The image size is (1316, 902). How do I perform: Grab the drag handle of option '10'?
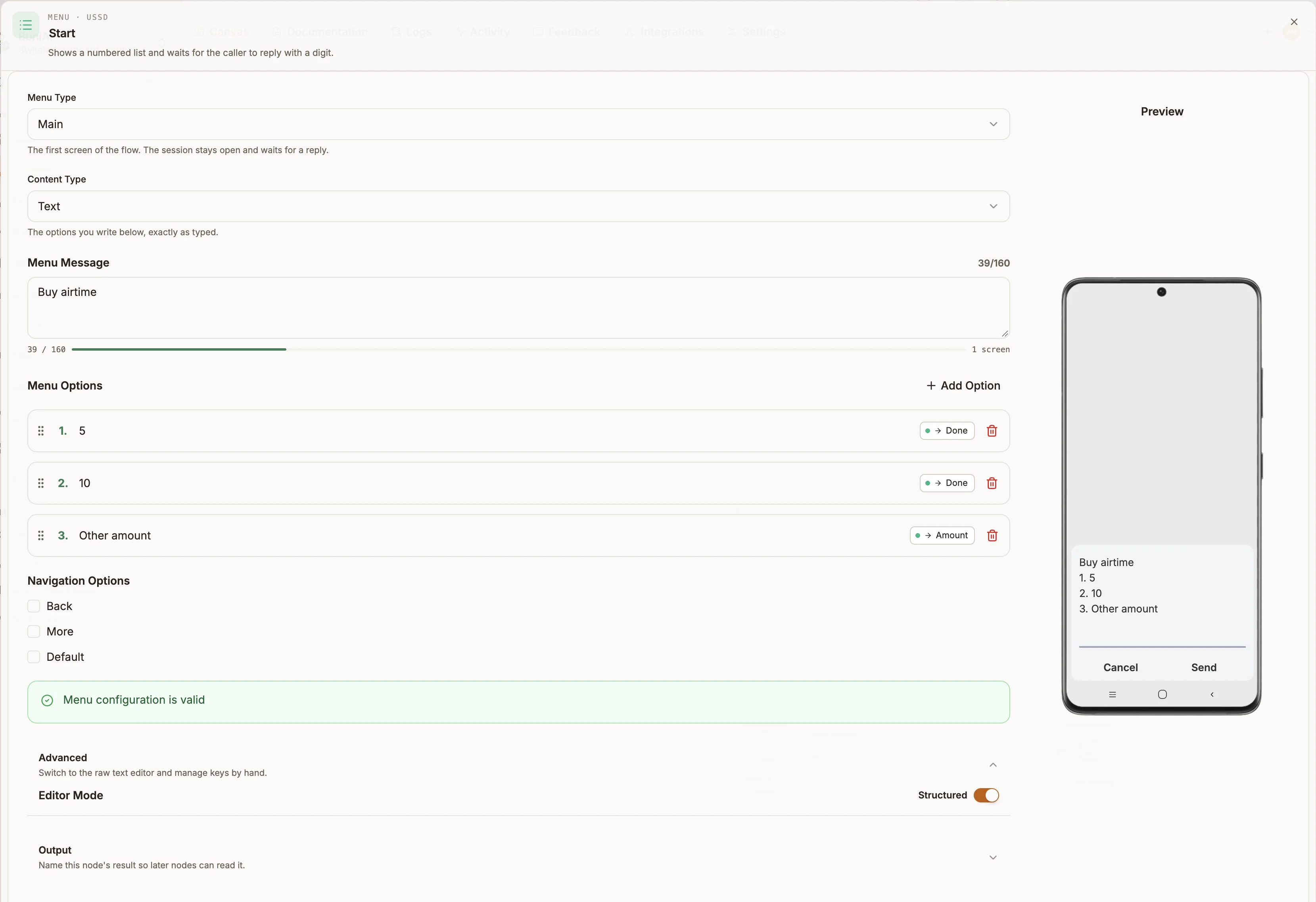coord(41,483)
